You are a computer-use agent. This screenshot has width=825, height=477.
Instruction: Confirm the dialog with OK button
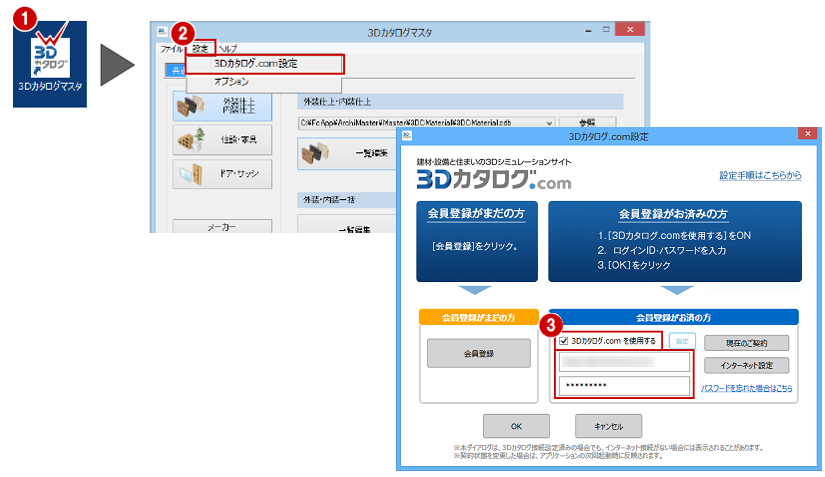pos(516,426)
